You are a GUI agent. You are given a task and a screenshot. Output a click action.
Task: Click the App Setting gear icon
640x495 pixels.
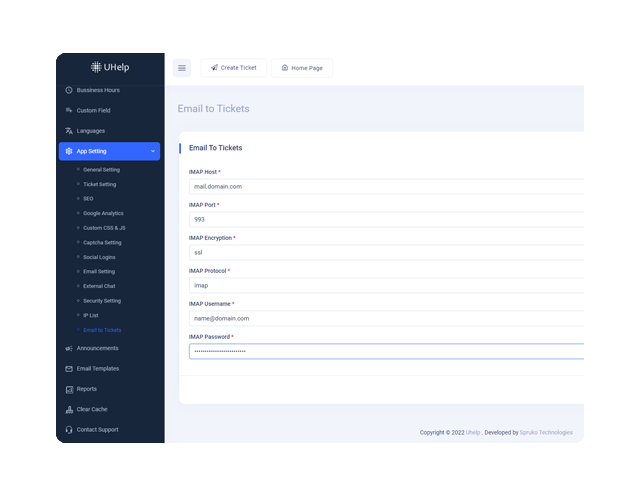pyautogui.click(x=69, y=151)
